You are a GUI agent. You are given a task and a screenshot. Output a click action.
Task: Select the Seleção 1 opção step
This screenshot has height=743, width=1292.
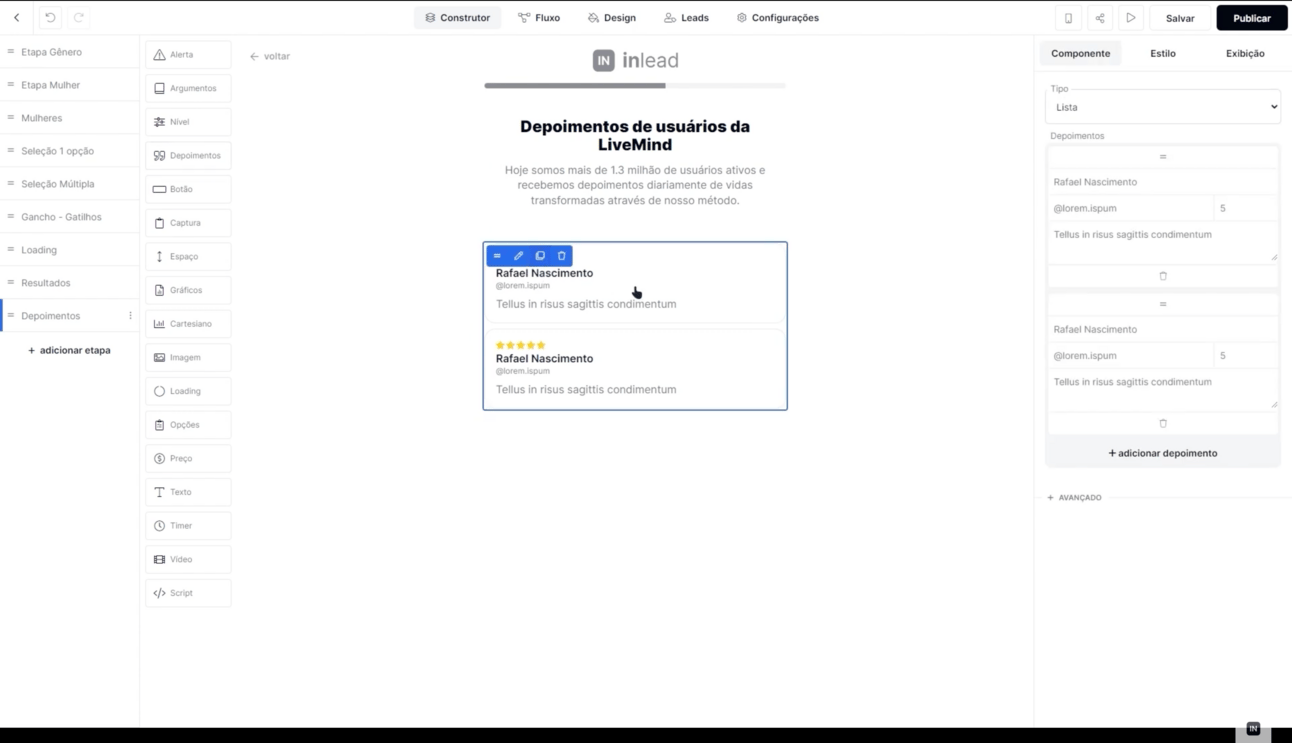pos(70,151)
